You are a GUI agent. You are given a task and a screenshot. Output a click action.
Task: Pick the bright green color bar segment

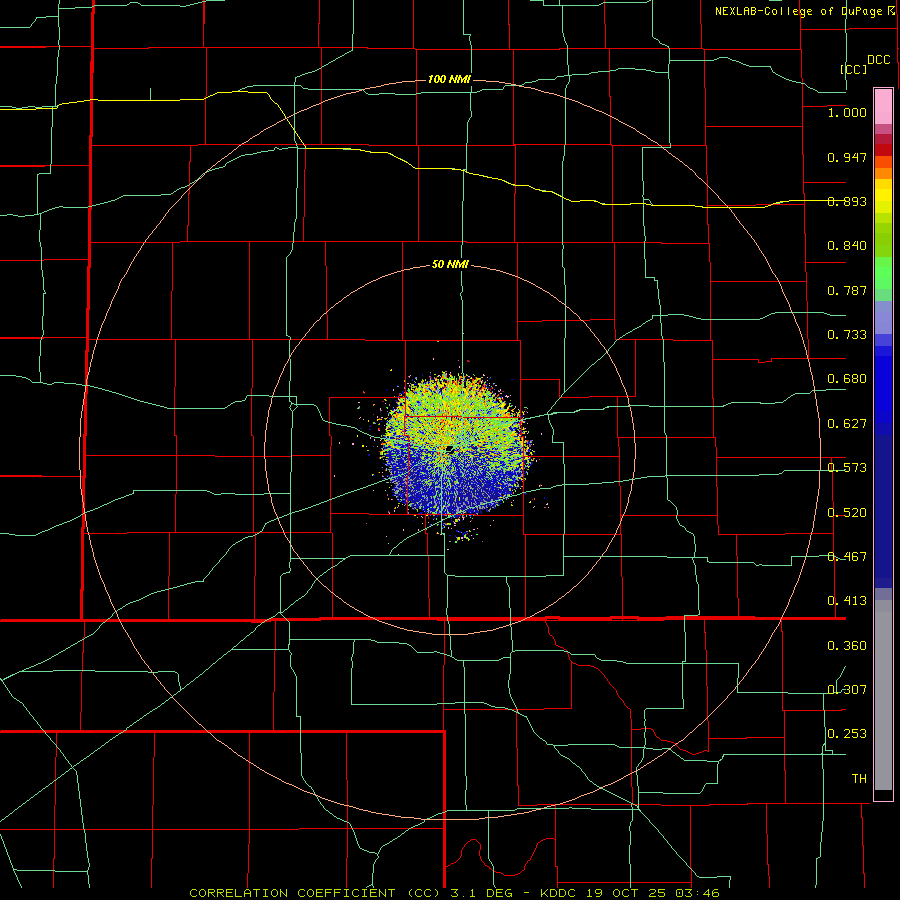pos(883,273)
